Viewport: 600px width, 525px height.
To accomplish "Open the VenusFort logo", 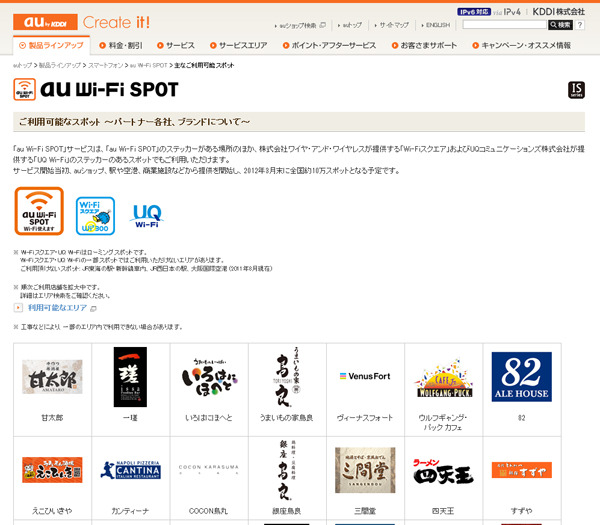I will coord(365,376).
